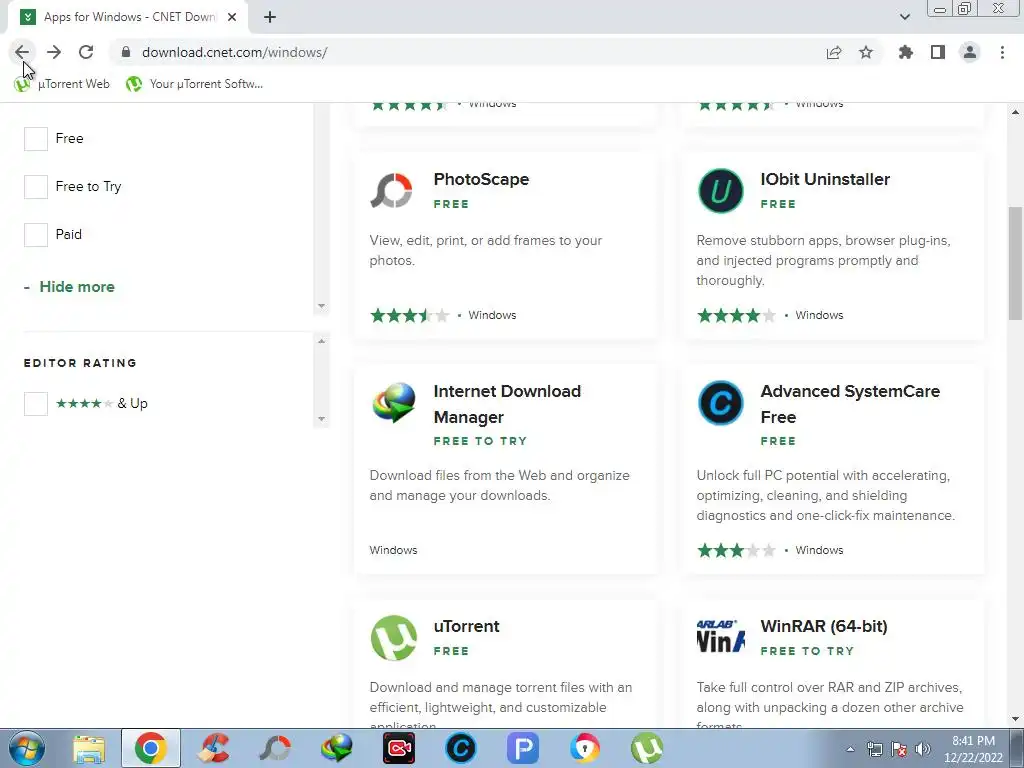Toggle Chrome side panel icon
The image size is (1024, 768).
938,52
